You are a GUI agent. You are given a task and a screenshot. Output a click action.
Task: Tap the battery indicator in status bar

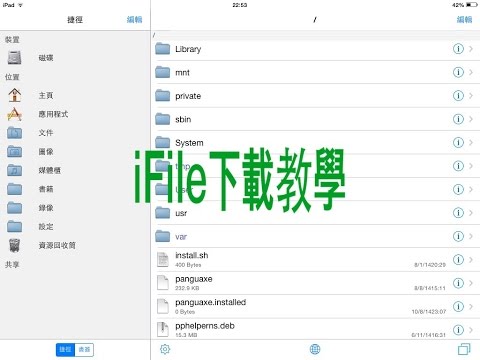[x=472, y=5]
